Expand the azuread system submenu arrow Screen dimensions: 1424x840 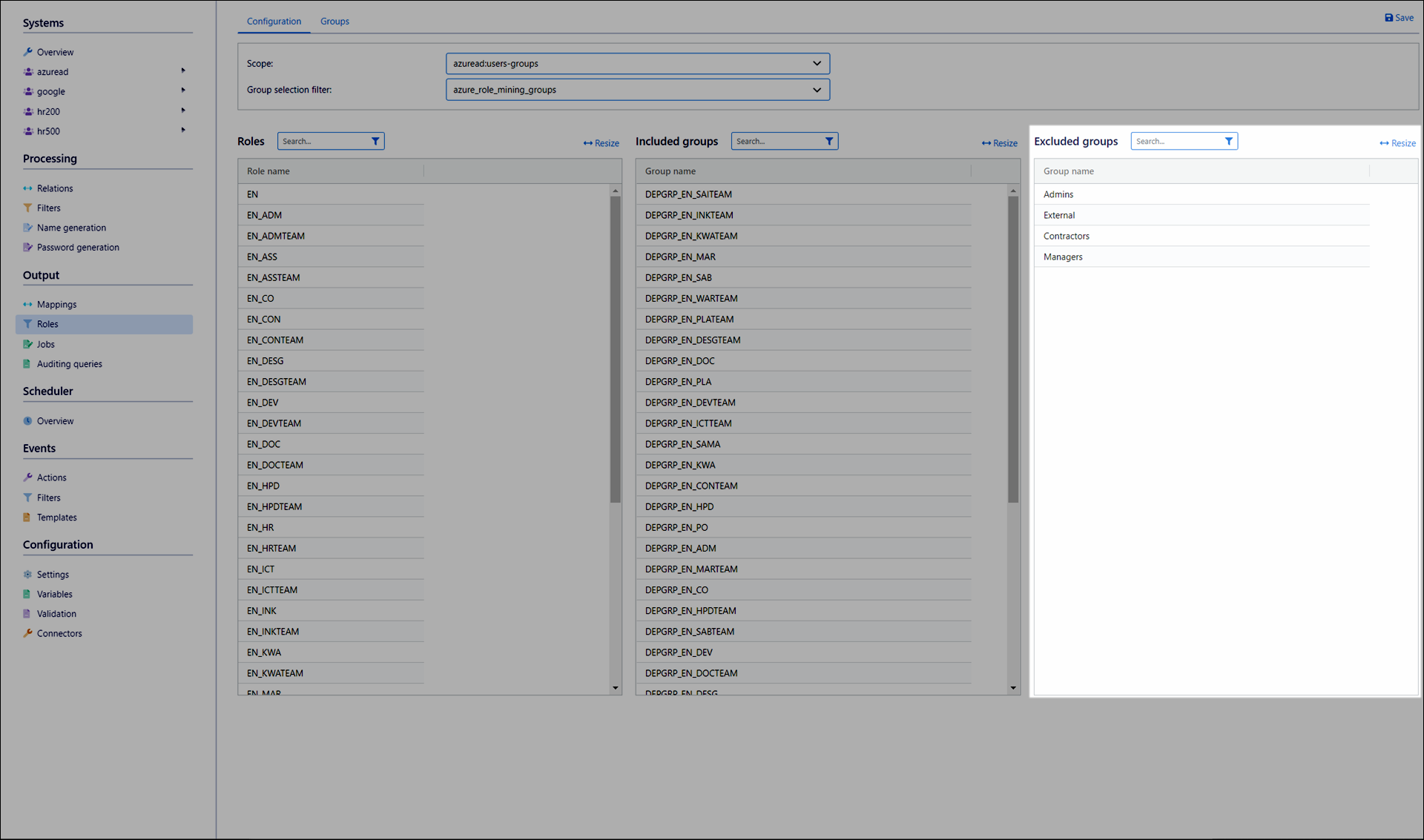click(183, 71)
